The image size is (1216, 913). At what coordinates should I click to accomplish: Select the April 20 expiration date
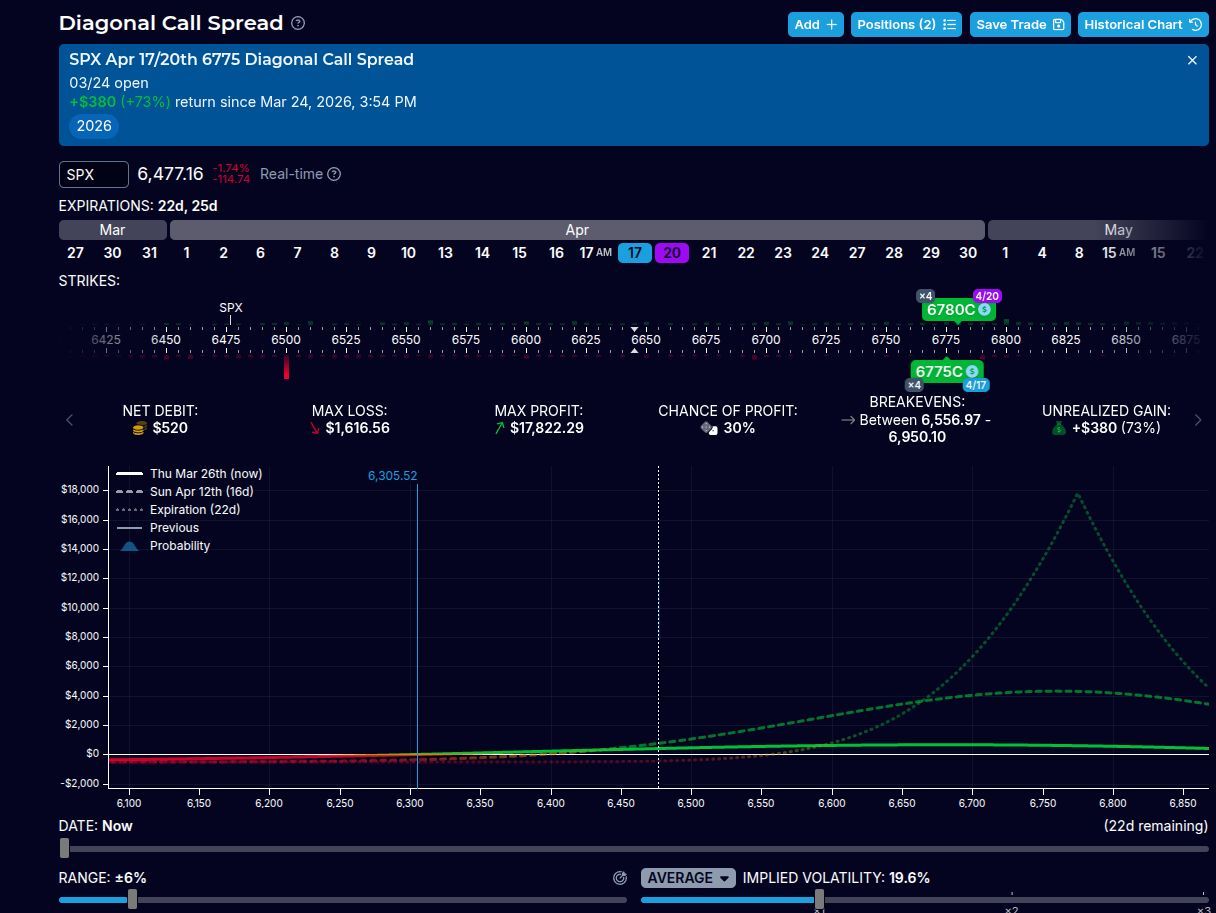click(x=672, y=253)
